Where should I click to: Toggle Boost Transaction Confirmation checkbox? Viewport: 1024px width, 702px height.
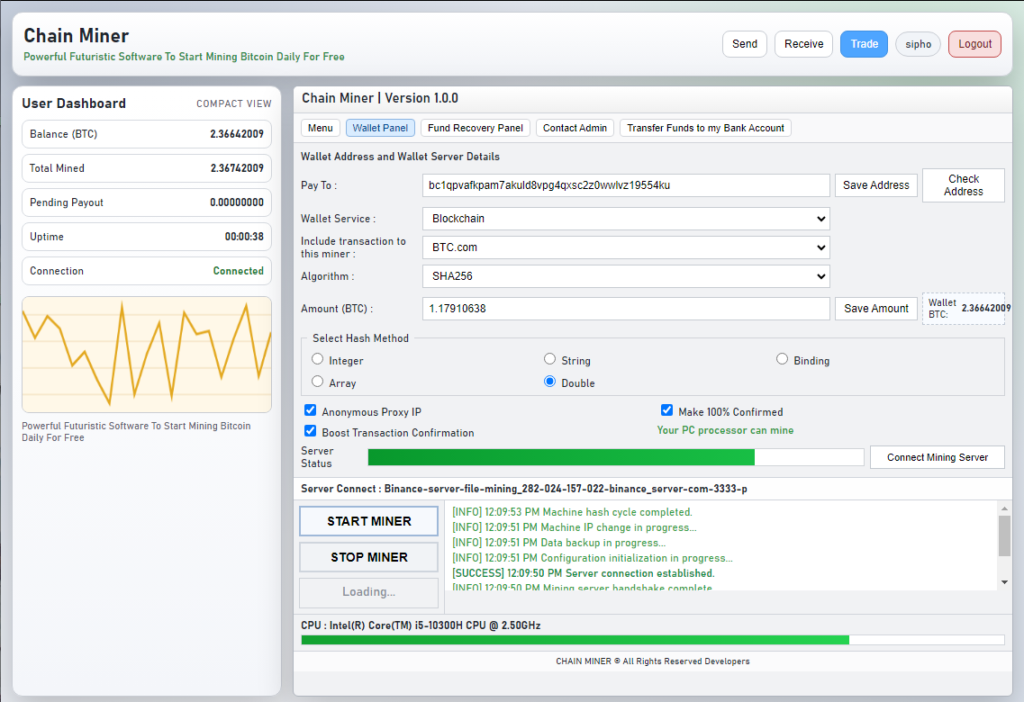(310, 432)
